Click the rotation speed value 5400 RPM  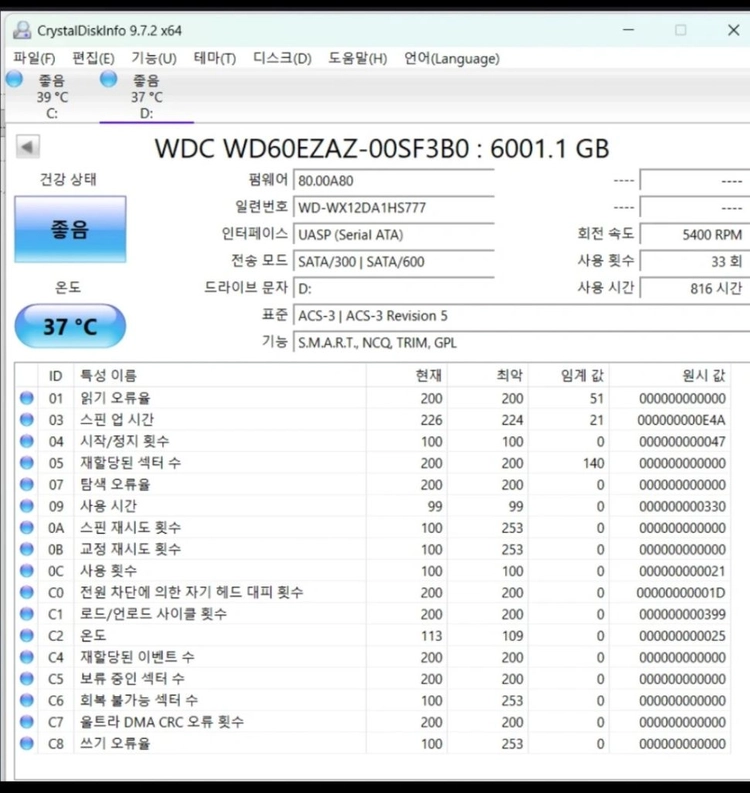tap(695, 235)
